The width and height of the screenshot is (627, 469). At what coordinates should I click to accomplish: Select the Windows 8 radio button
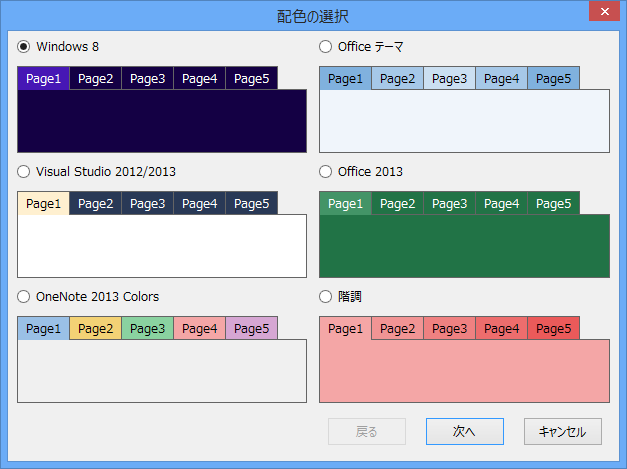pyautogui.click(x=24, y=46)
